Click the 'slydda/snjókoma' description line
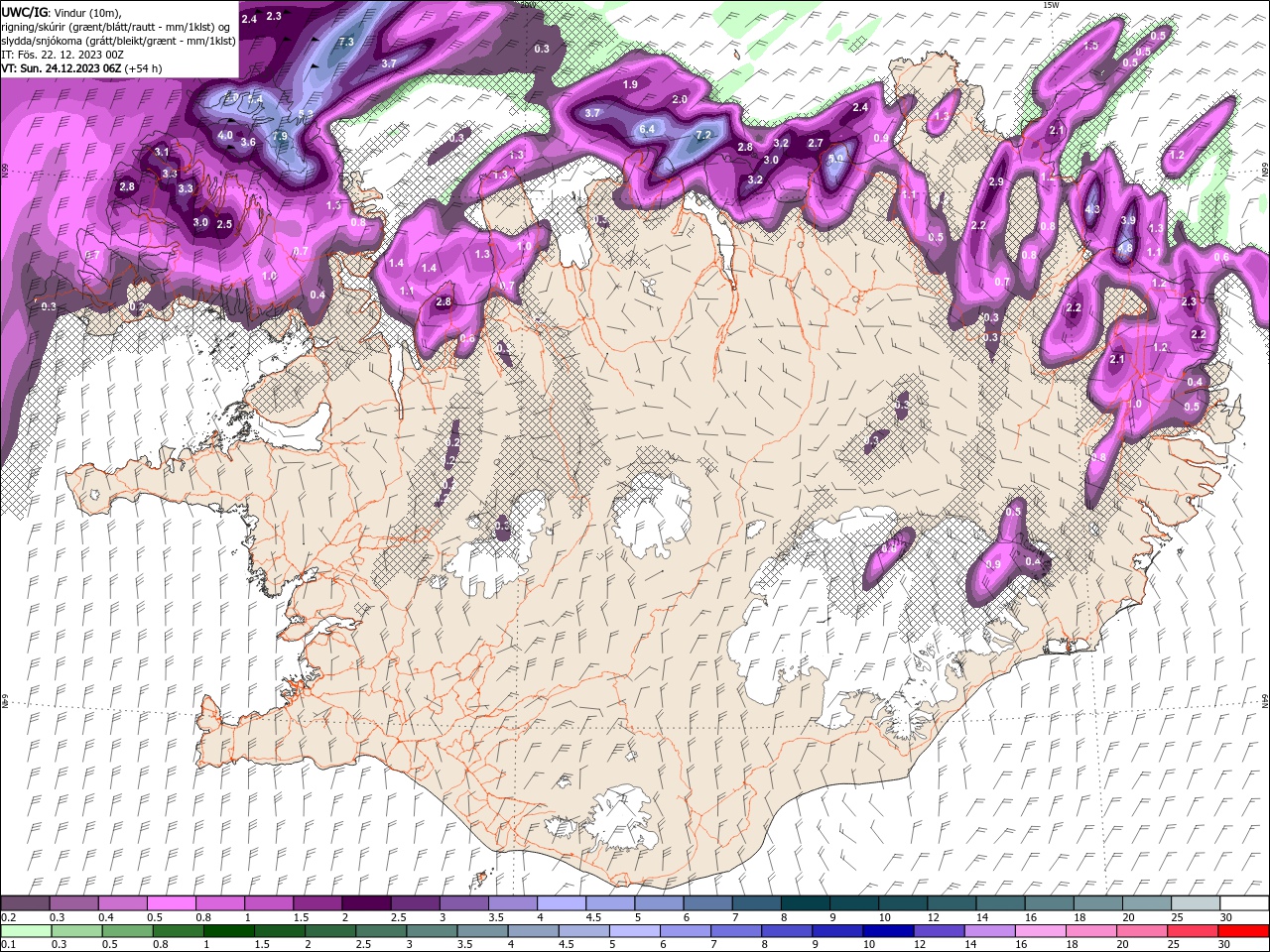Screen dimensions: 1270x952 click(118, 41)
